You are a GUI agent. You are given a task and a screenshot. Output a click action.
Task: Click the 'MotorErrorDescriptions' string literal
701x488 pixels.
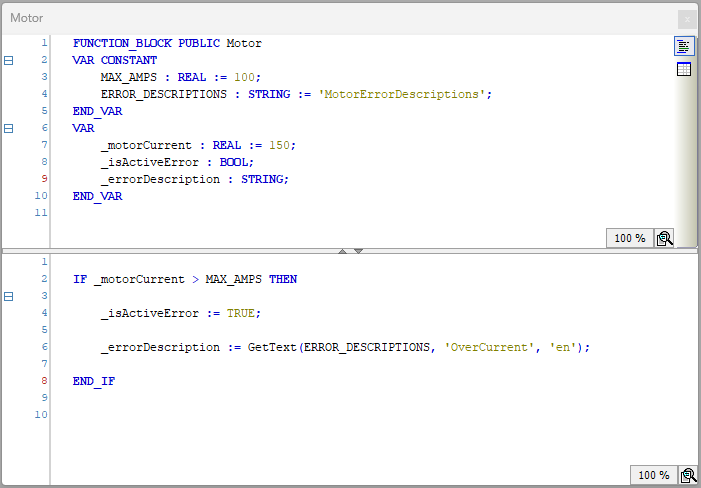(402, 95)
